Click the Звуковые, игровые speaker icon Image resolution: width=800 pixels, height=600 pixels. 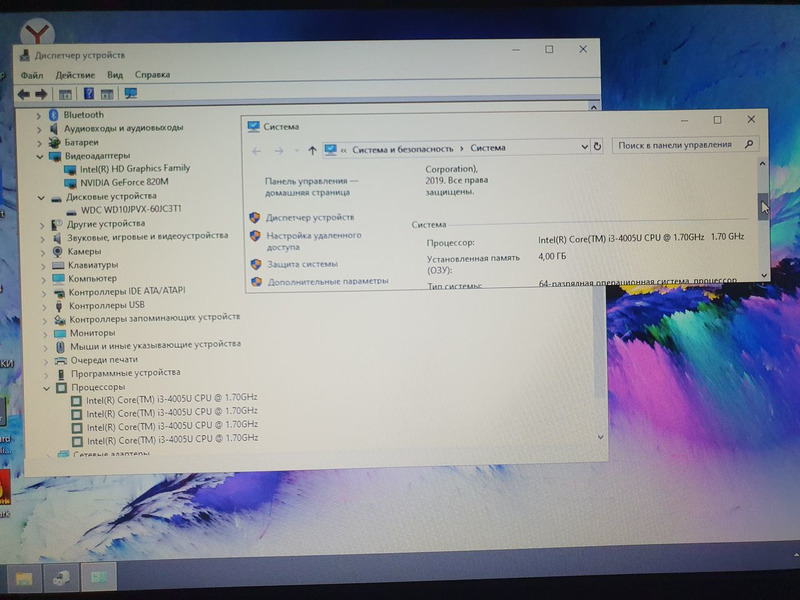(57, 238)
